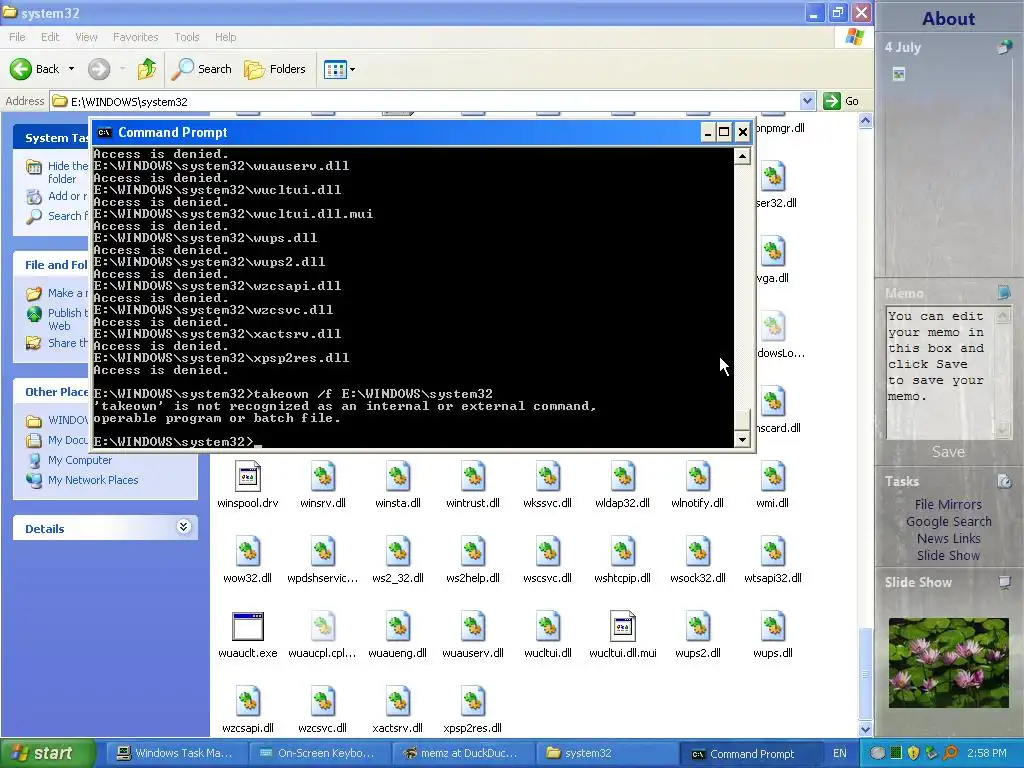Image resolution: width=1024 pixels, height=768 pixels.
Task: Click Command Prompt scrollbar up arrow
Action: click(x=742, y=156)
